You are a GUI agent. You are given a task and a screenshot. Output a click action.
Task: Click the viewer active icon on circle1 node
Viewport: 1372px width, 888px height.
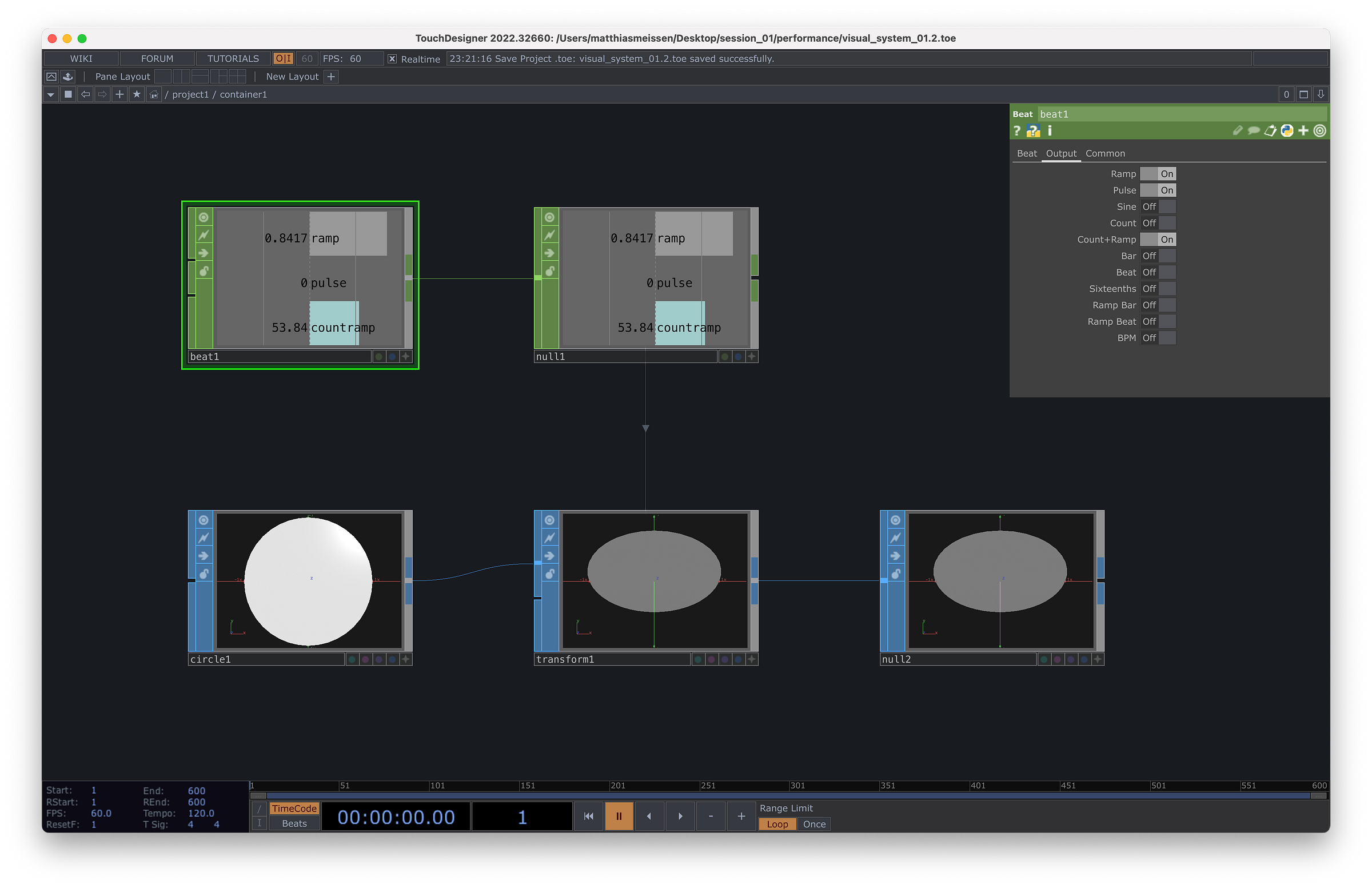[204, 520]
